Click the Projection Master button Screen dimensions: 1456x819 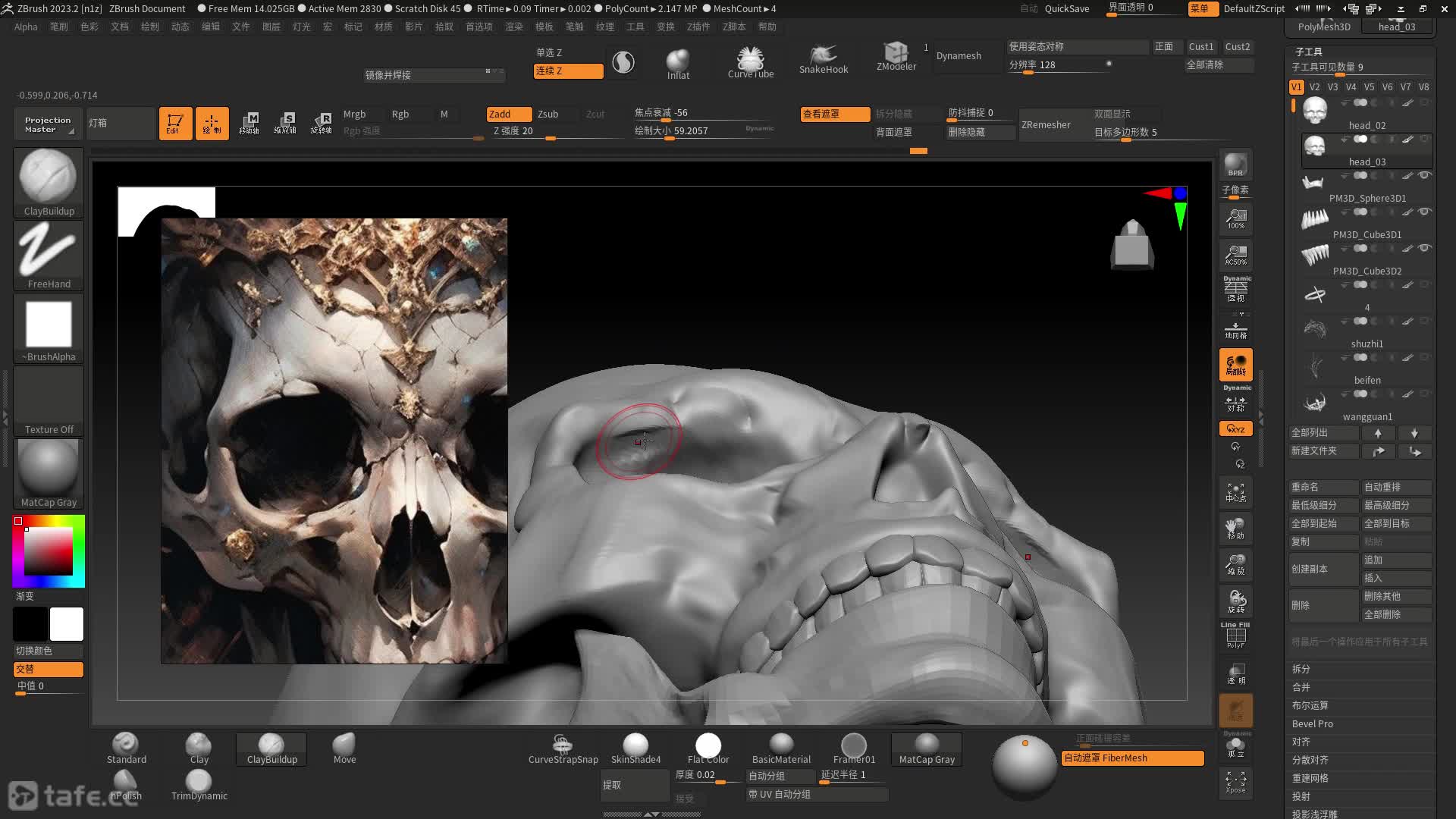pos(48,124)
